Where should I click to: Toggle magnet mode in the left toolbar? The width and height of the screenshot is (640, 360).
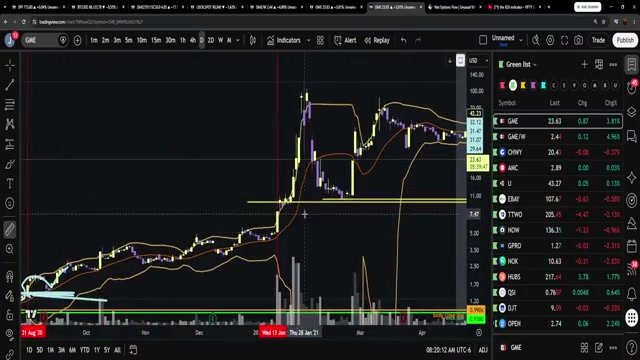click(10, 276)
